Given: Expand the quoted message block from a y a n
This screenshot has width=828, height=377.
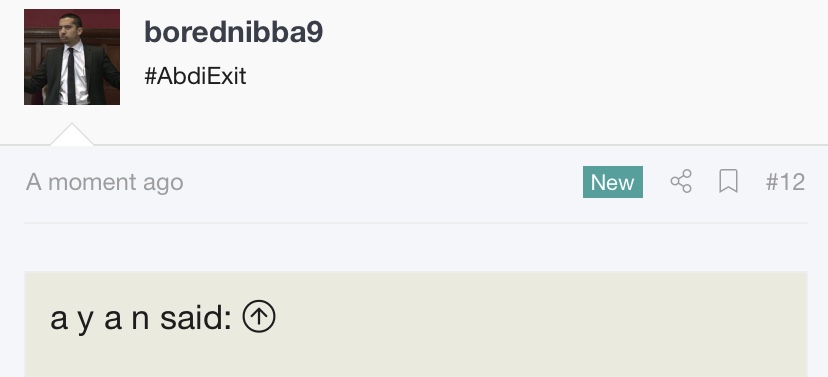Looking at the screenshot, I should (416, 324).
